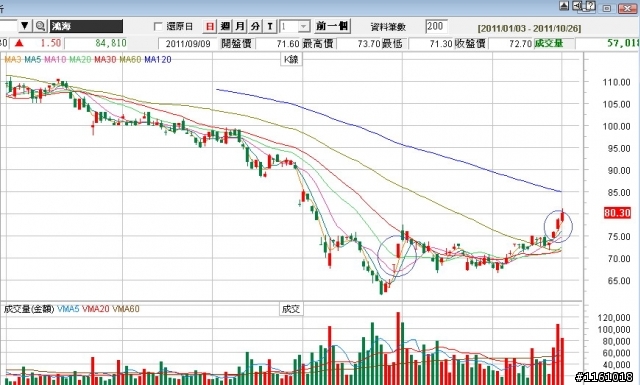Click the green 成交量 label

pos(549,43)
